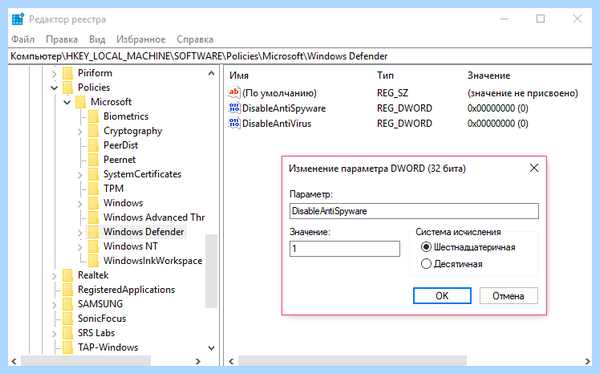
Task: Click the Windows folder icon
Action: (x=93, y=203)
